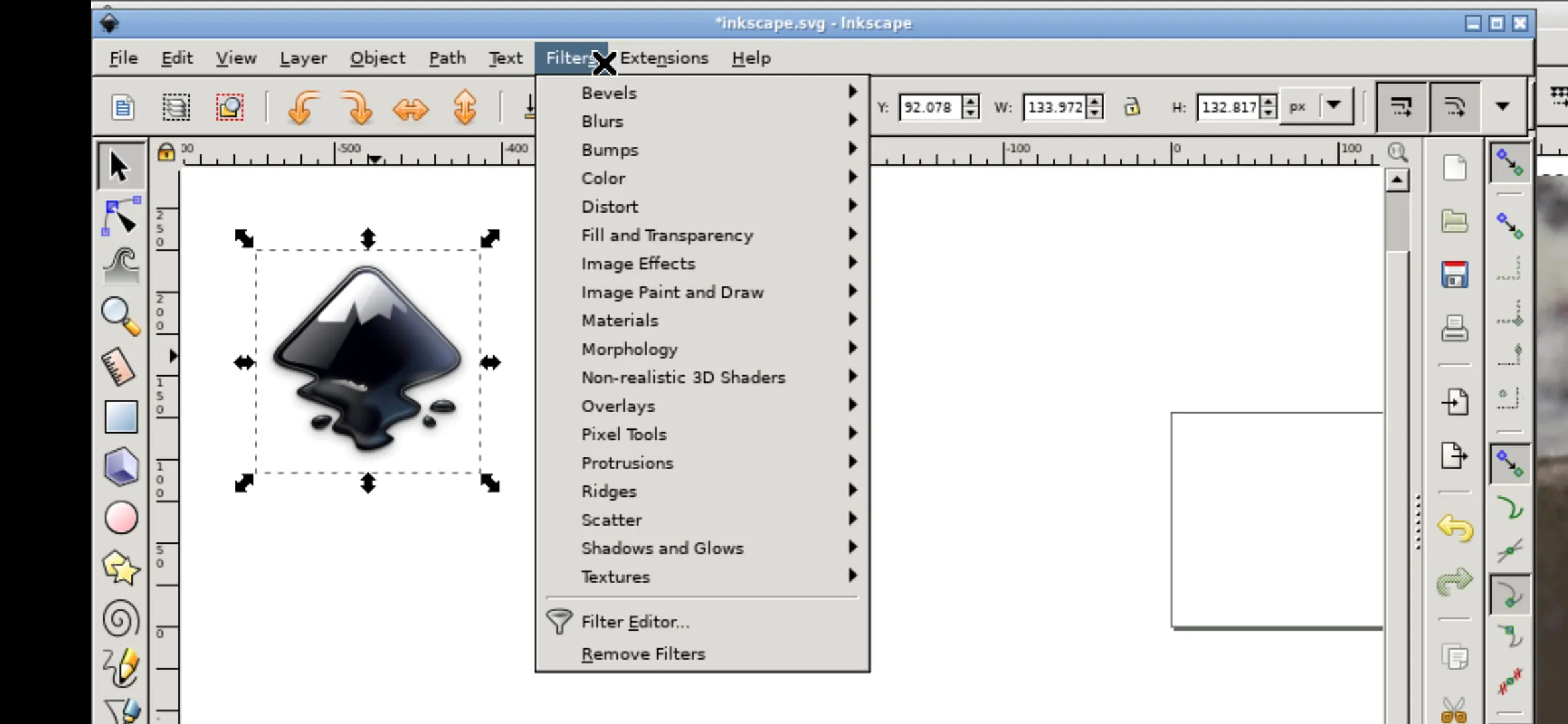The width and height of the screenshot is (1568, 724).
Task: Choose the Zoom magnifier tool
Action: (x=121, y=316)
